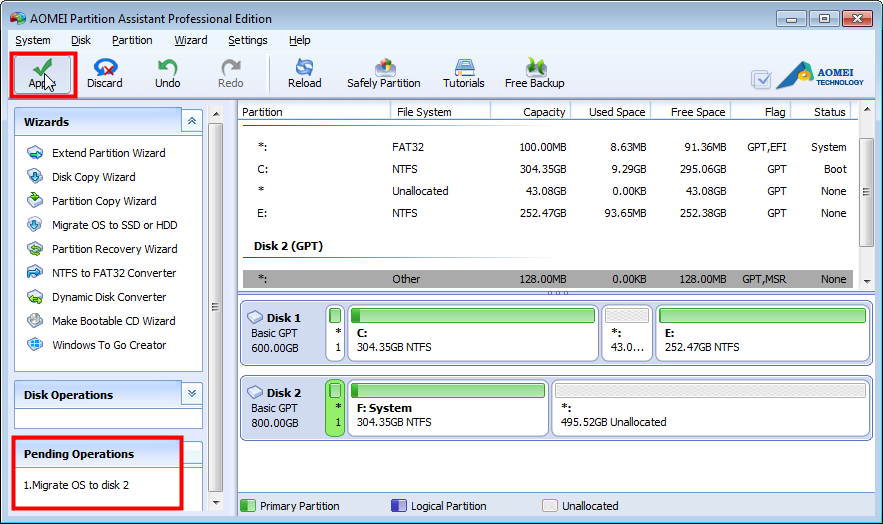Viewport: 883px width, 524px height.
Task: Click the down arrow of partition list scrollbar
Action: (x=867, y=281)
